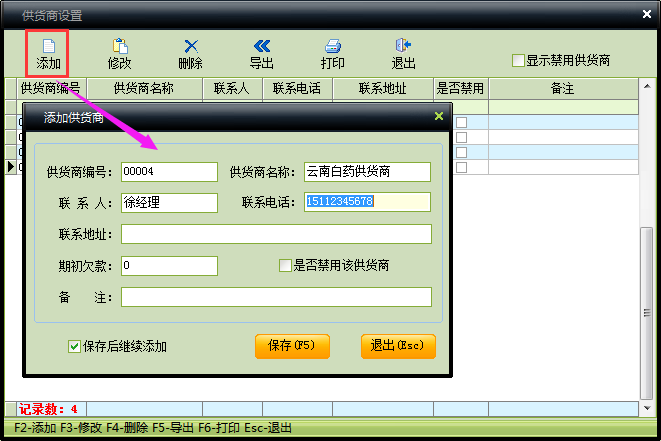This screenshot has width=661, height=441.
Task: Click the 联系电话 column header
Action: (297, 89)
